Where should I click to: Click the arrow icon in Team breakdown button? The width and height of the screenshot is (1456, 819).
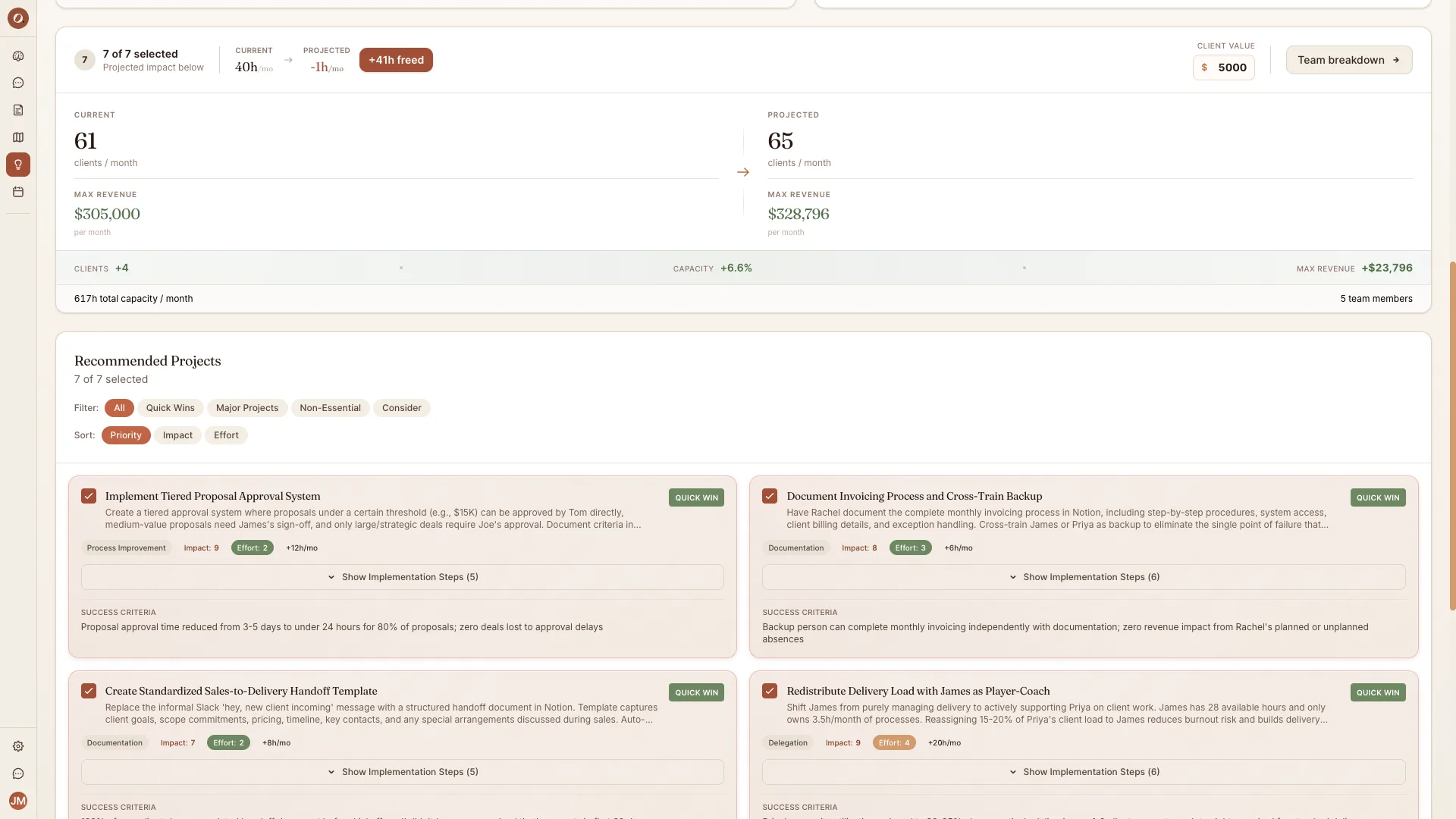(1396, 60)
